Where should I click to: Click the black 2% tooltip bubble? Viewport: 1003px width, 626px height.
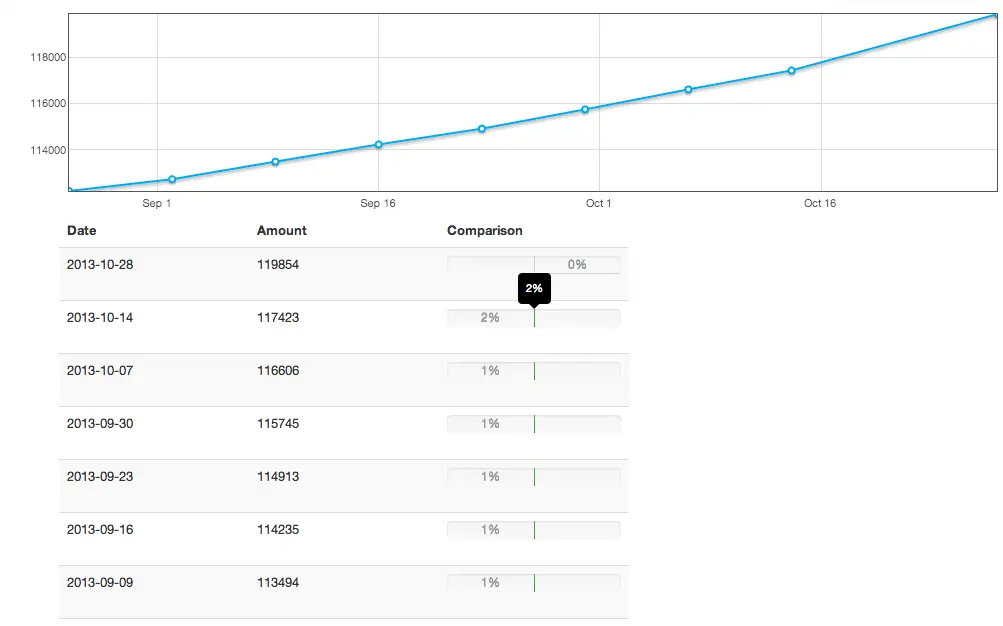click(x=534, y=288)
